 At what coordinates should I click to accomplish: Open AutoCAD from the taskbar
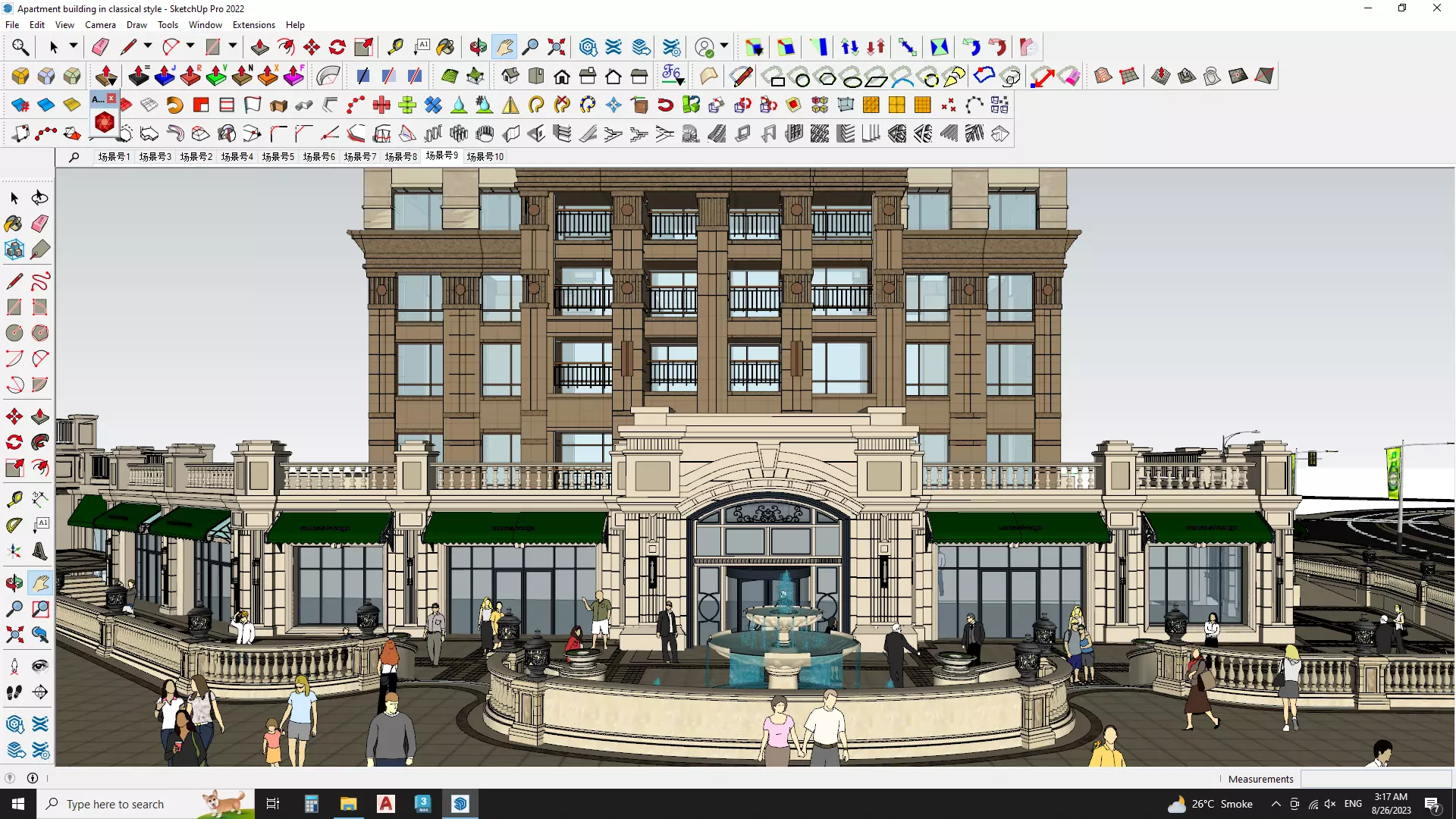pyautogui.click(x=386, y=804)
